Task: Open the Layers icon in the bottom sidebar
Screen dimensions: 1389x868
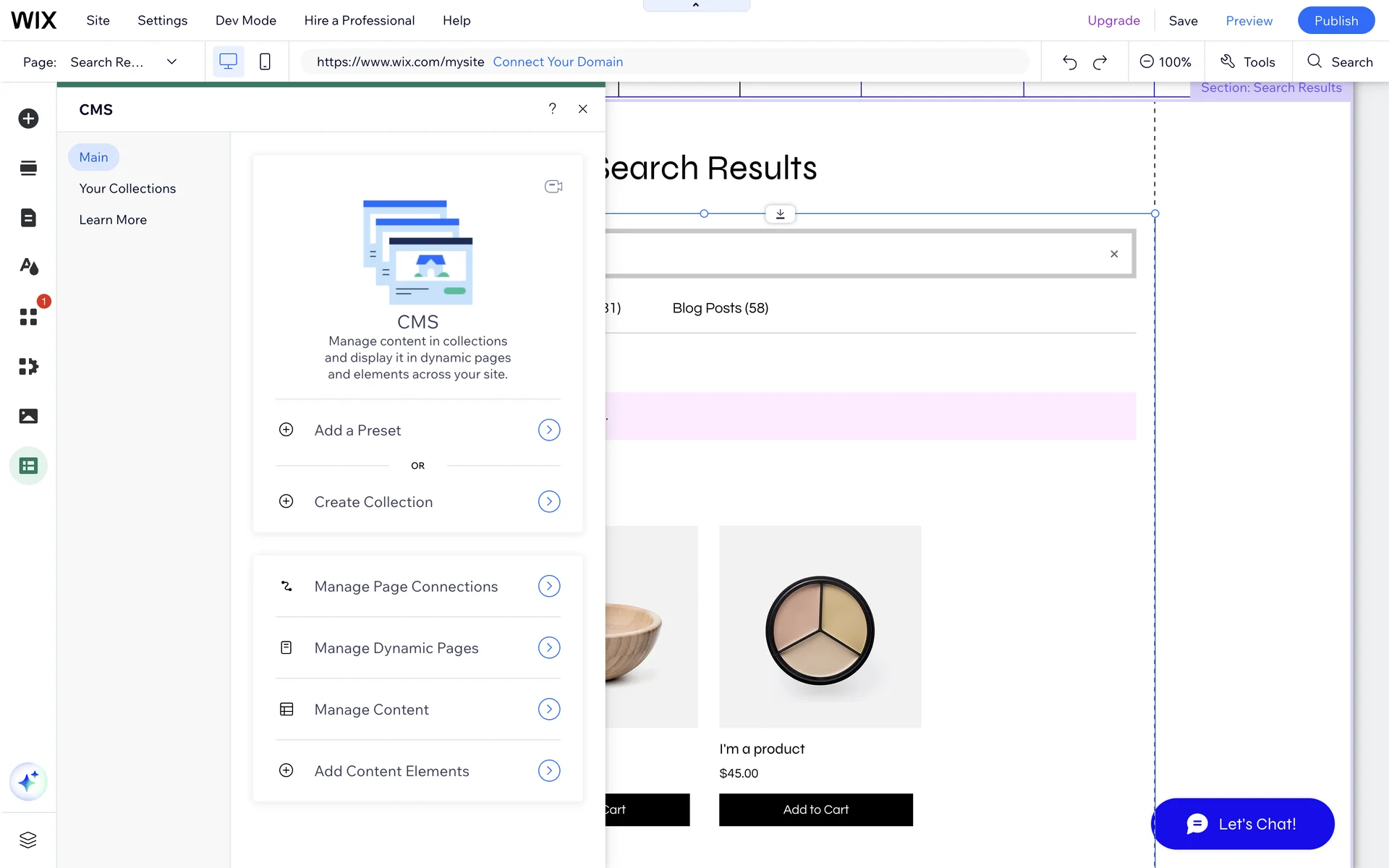Action: (28, 840)
